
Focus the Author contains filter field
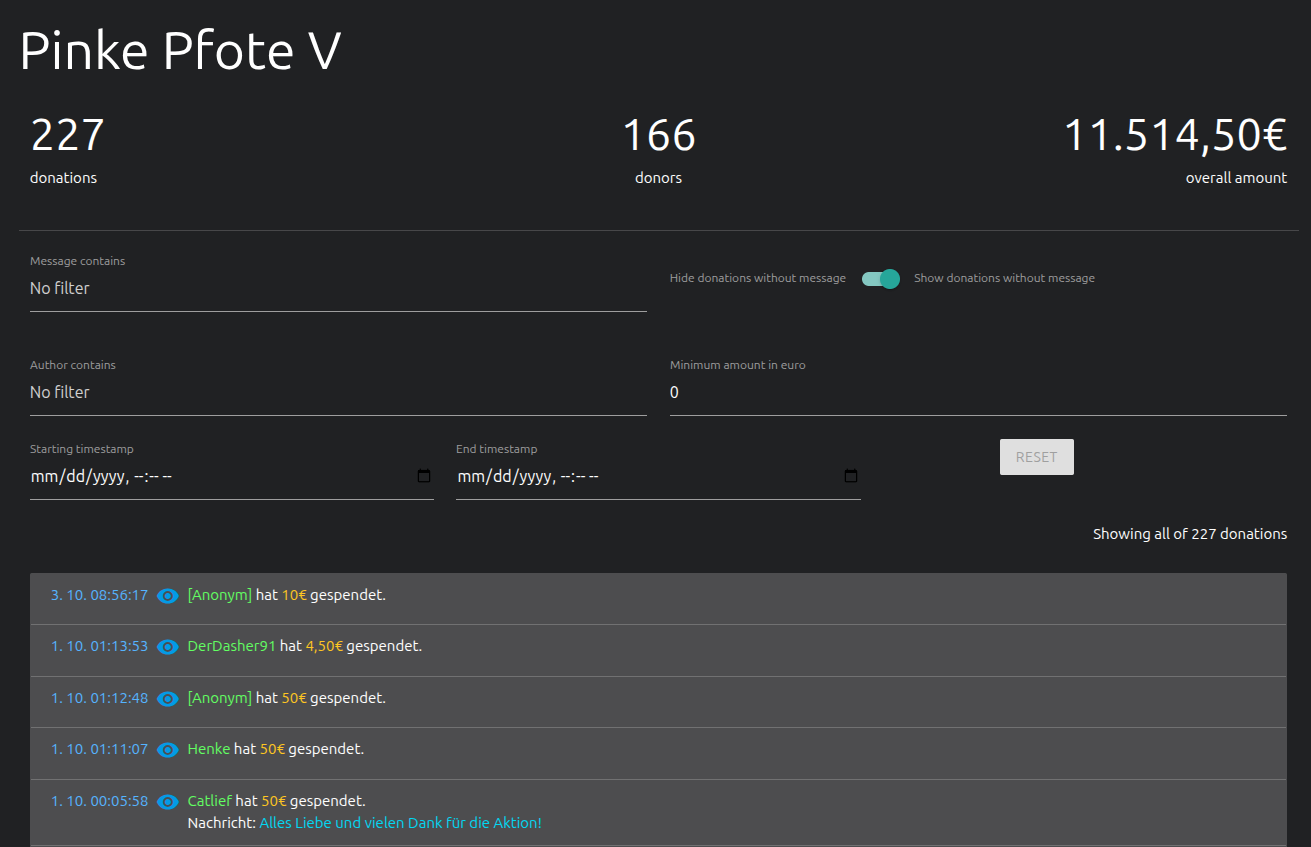[x=338, y=393]
